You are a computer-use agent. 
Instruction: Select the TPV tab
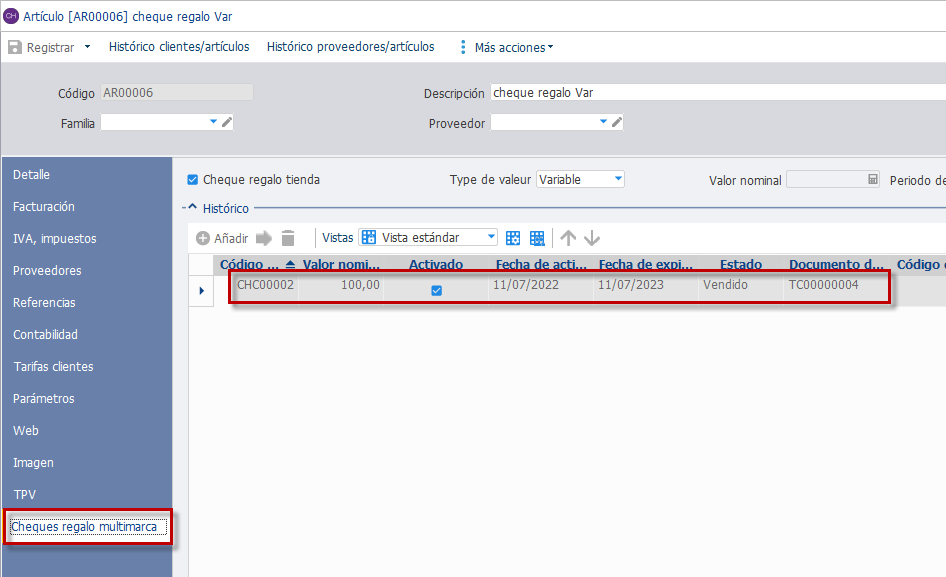(25, 494)
